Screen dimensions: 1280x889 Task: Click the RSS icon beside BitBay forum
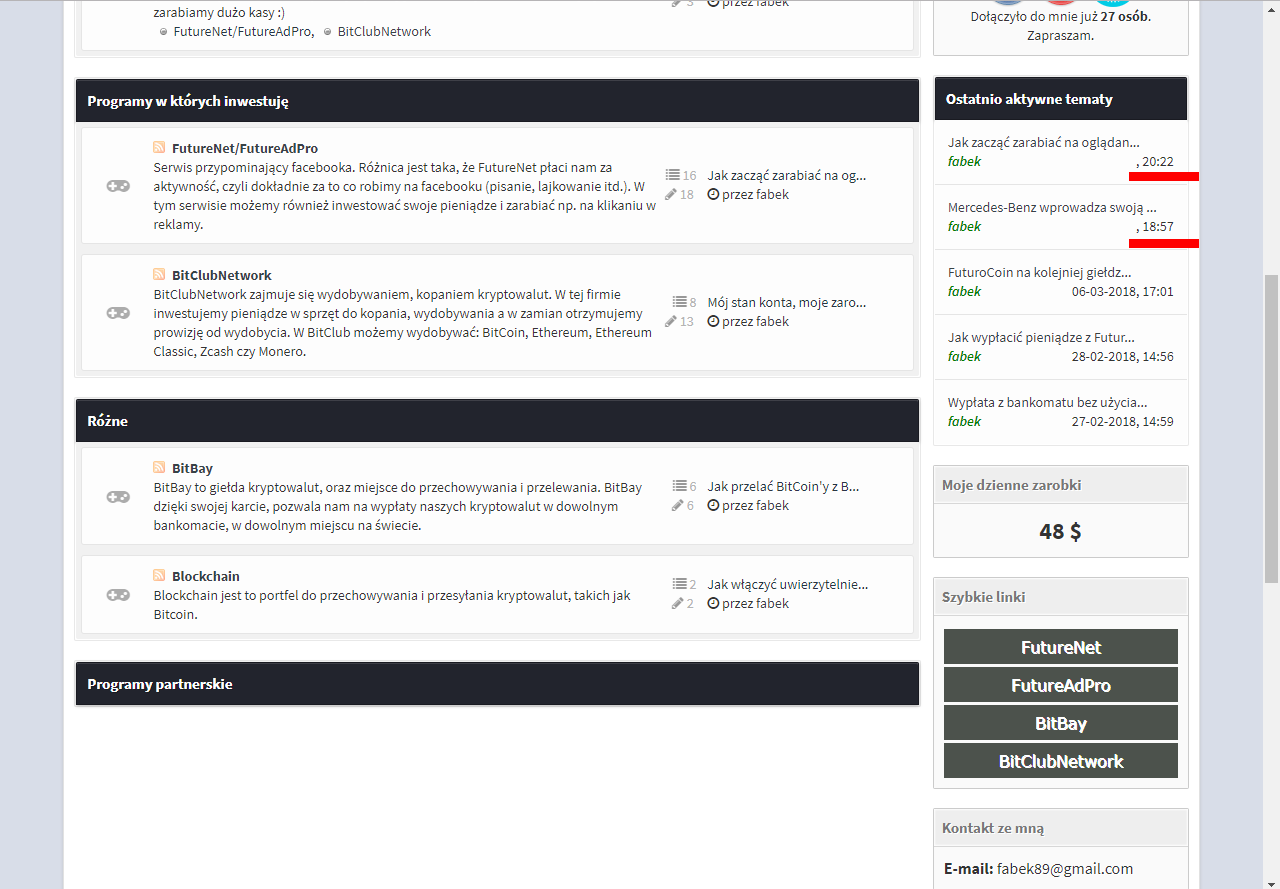159,468
